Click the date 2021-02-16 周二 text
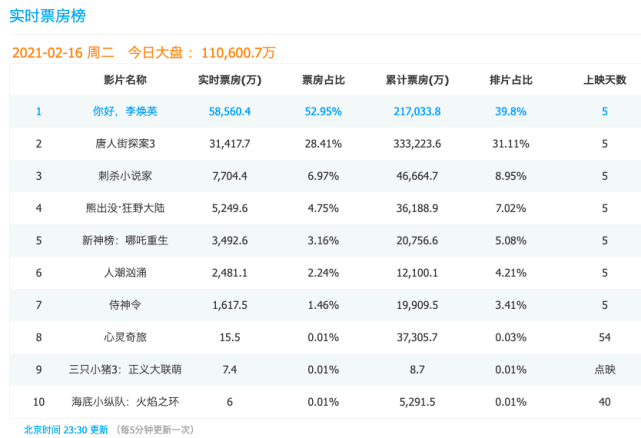The image size is (641, 438). coord(63,52)
